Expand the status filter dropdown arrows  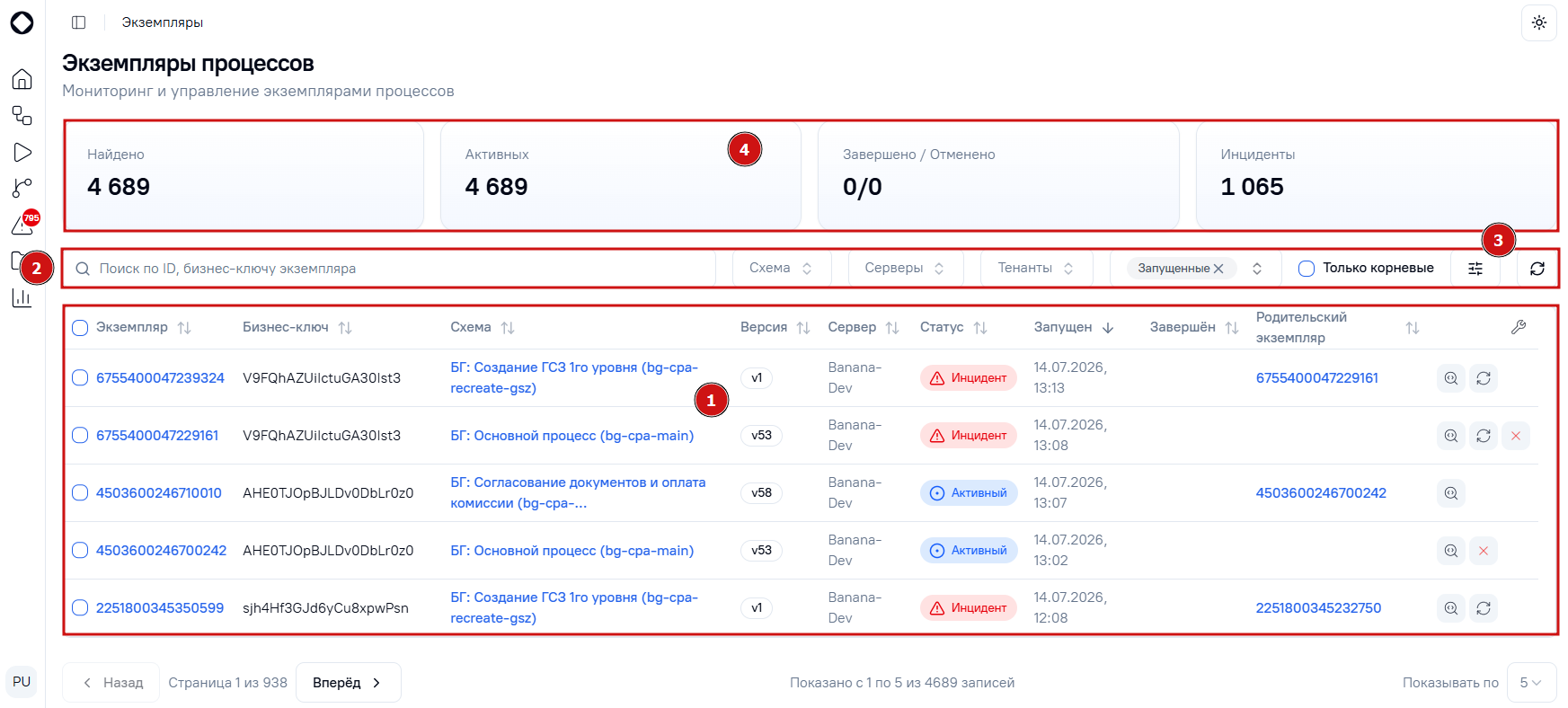pyautogui.click(x=1257, y=269)
